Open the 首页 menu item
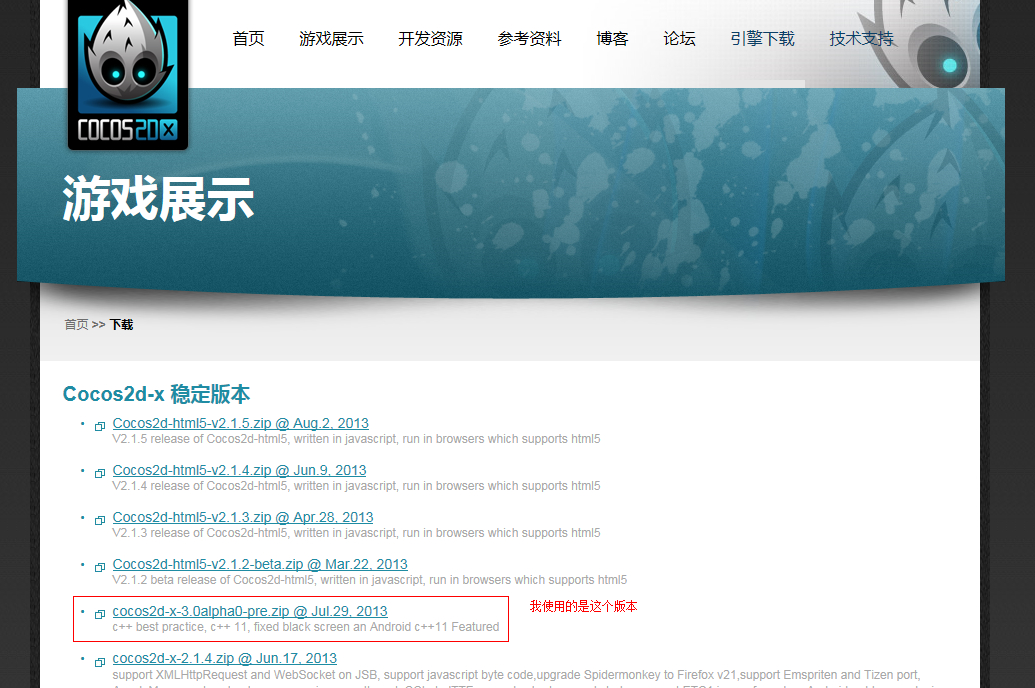 248,39
